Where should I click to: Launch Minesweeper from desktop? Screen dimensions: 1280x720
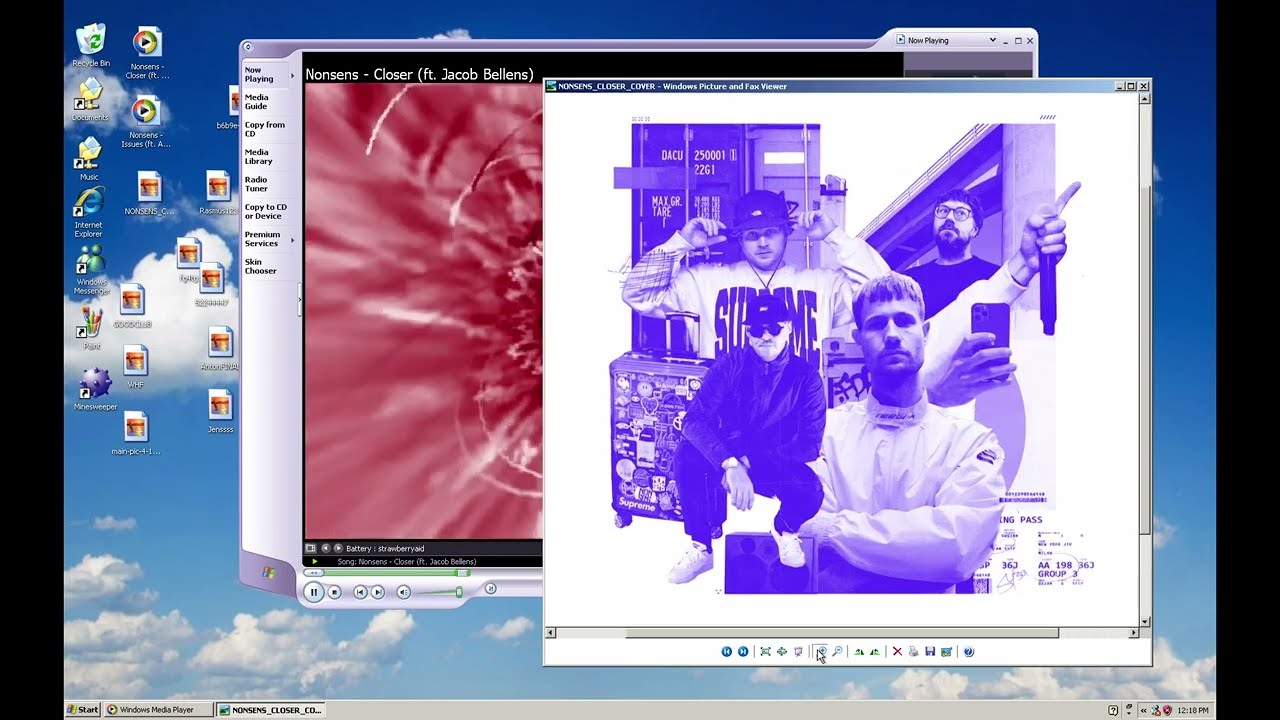pos(96,388)
